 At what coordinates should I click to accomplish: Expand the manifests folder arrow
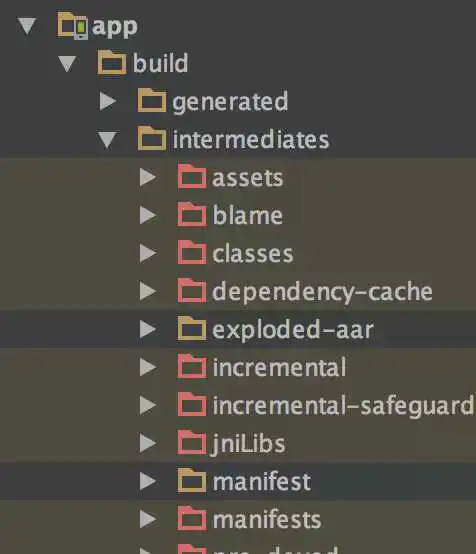(148, 519)
